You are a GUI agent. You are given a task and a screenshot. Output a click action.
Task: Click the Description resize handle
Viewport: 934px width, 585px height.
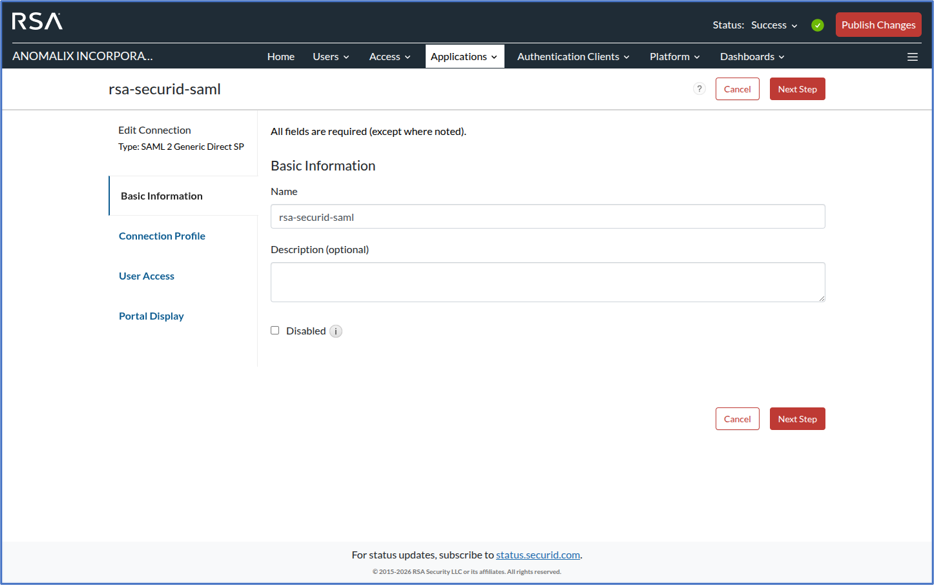[x=821, y=298]
